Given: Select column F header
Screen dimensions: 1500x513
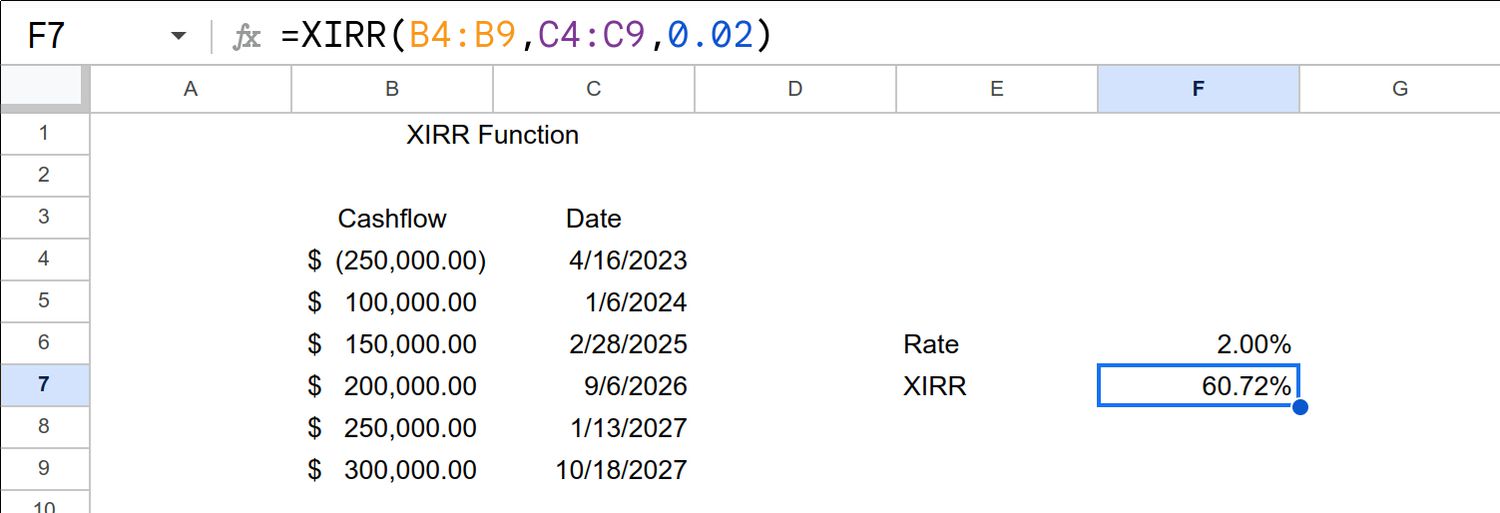Looking at the screenshot, I should pyautogui.click(x=1198, y=89).
